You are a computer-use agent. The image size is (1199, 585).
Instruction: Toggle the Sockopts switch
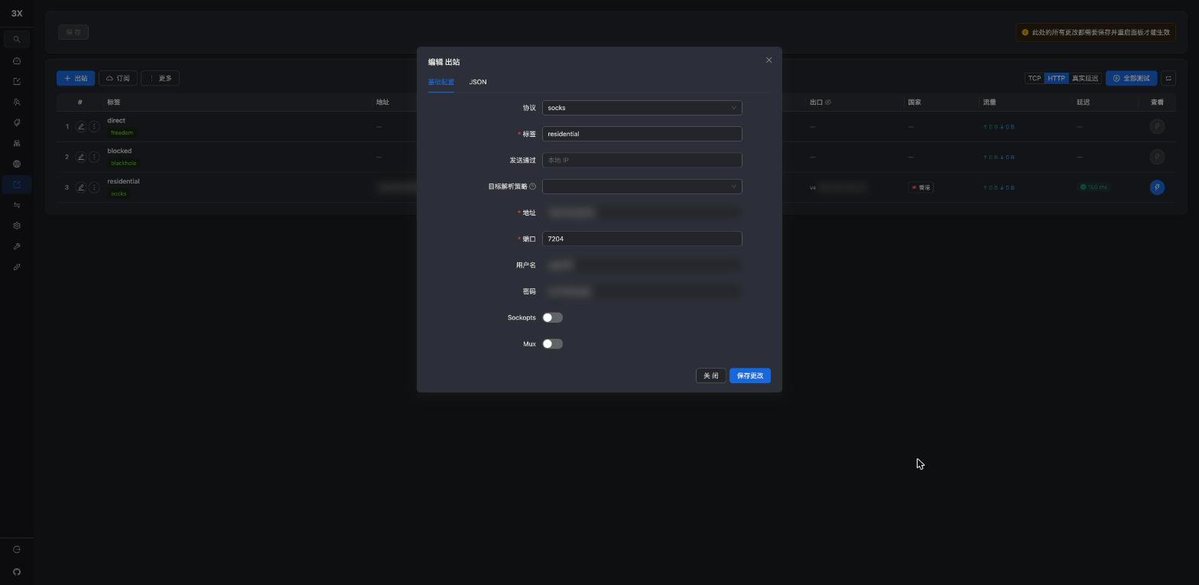552,317
